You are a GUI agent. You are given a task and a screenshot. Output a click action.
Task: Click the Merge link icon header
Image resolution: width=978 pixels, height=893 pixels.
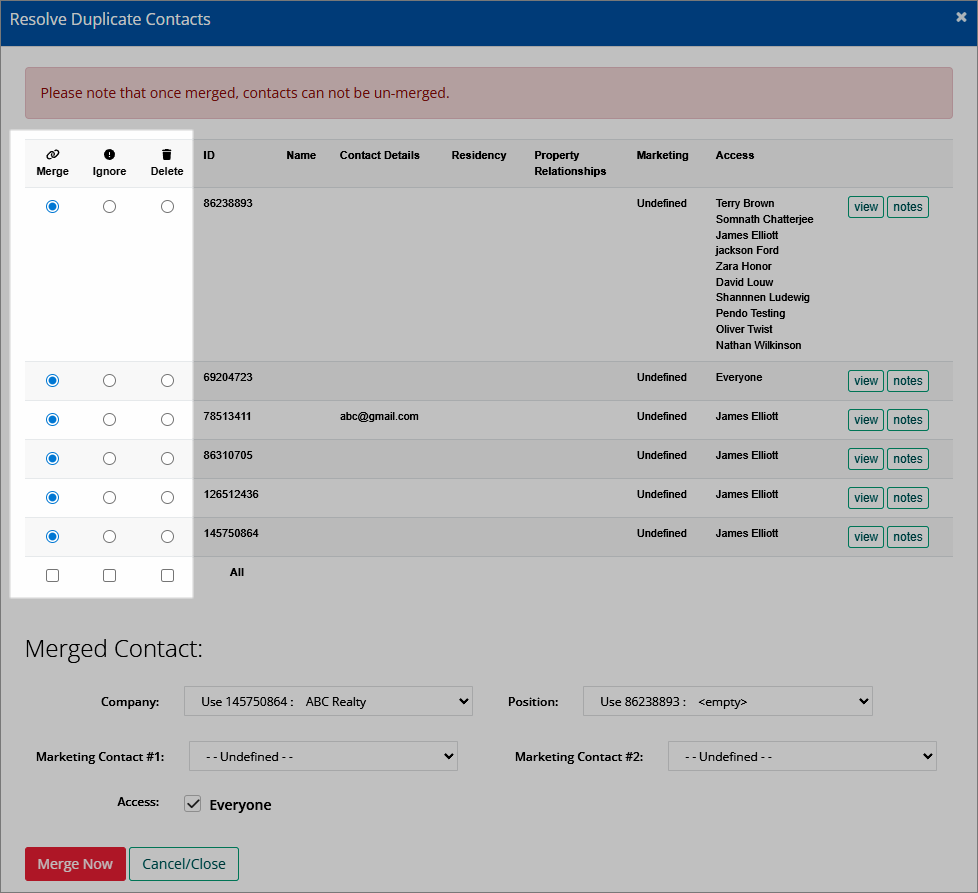(52, 155)
